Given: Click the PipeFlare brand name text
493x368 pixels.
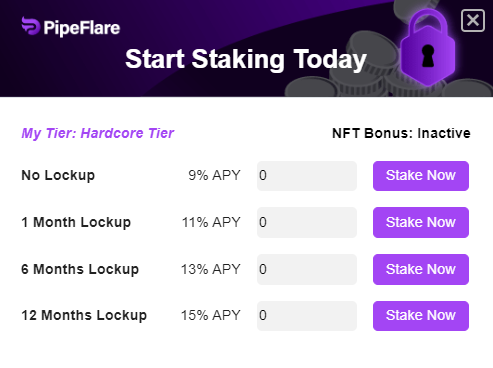Looking at the screenshot, I should (x=82, y=28).
